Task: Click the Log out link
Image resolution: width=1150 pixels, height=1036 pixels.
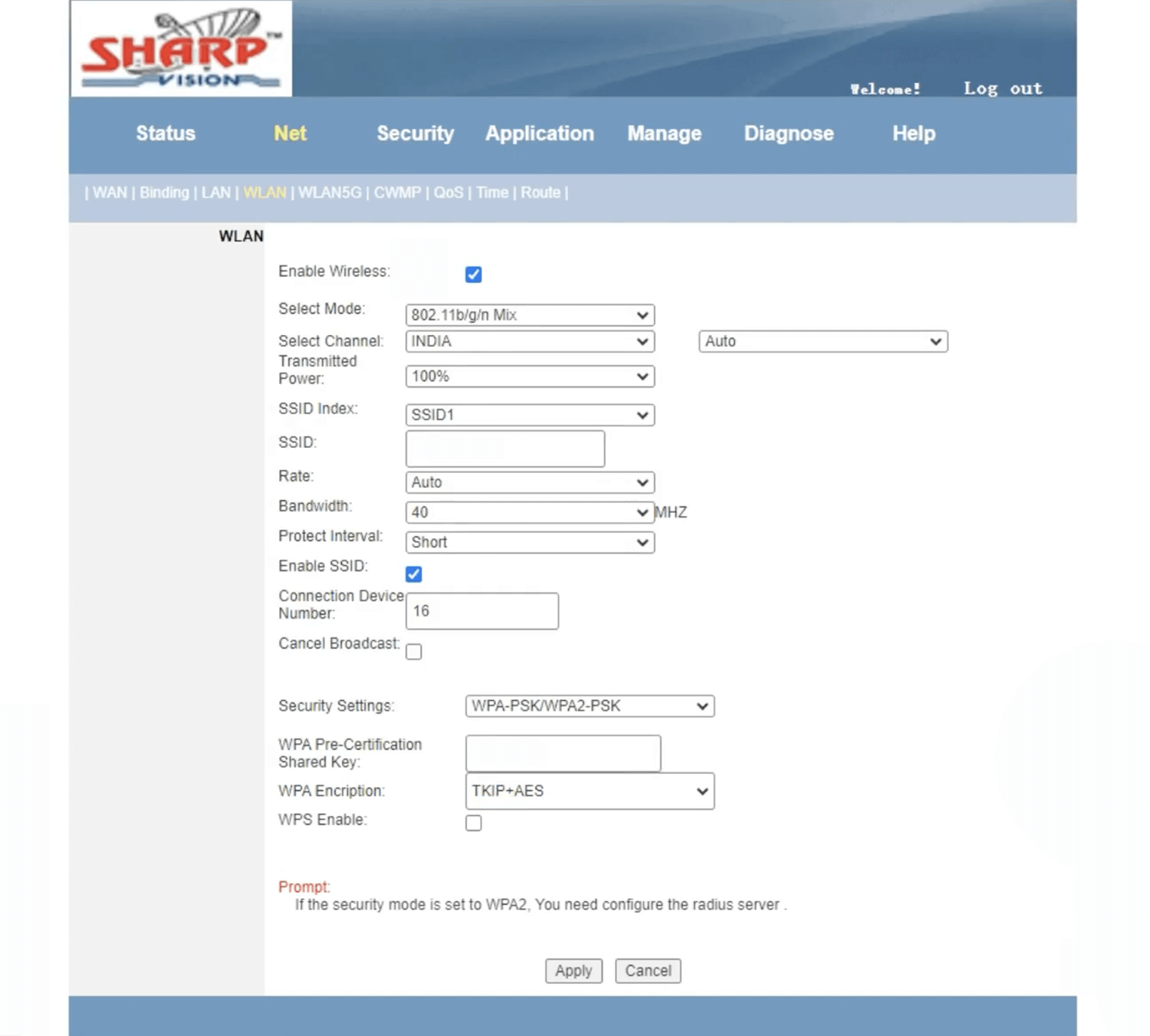Action: 1002,89
